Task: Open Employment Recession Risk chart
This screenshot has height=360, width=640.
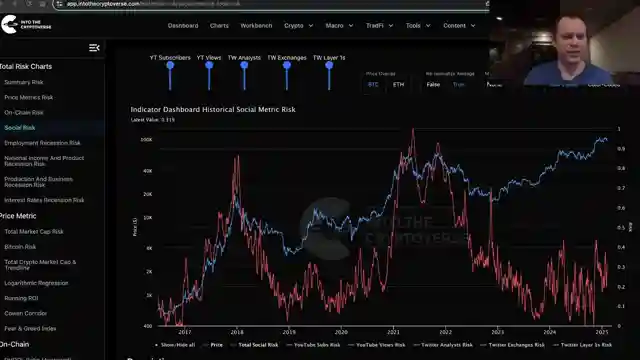Action: point(42,143)
